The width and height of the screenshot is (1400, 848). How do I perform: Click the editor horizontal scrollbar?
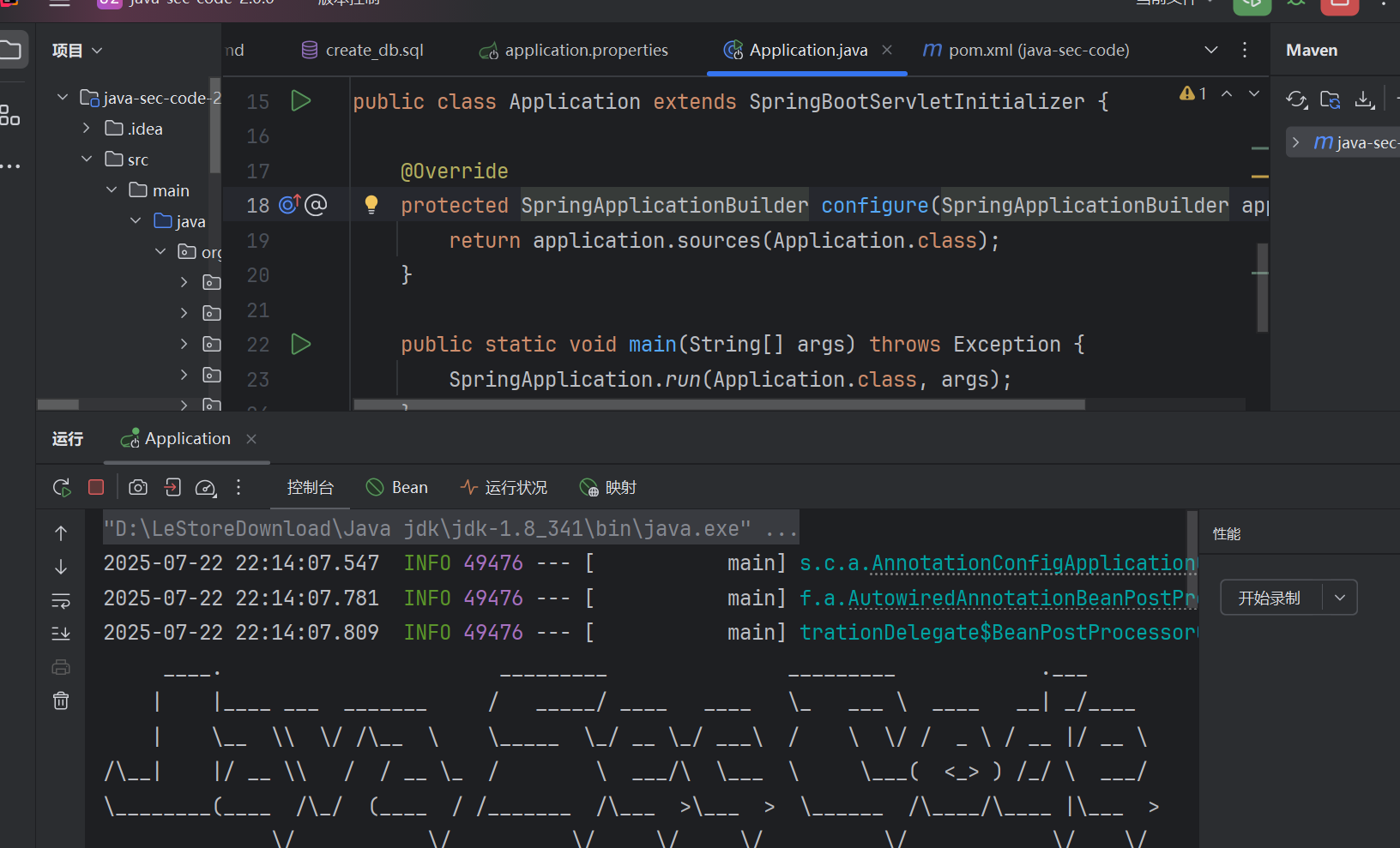click(719, 405)
